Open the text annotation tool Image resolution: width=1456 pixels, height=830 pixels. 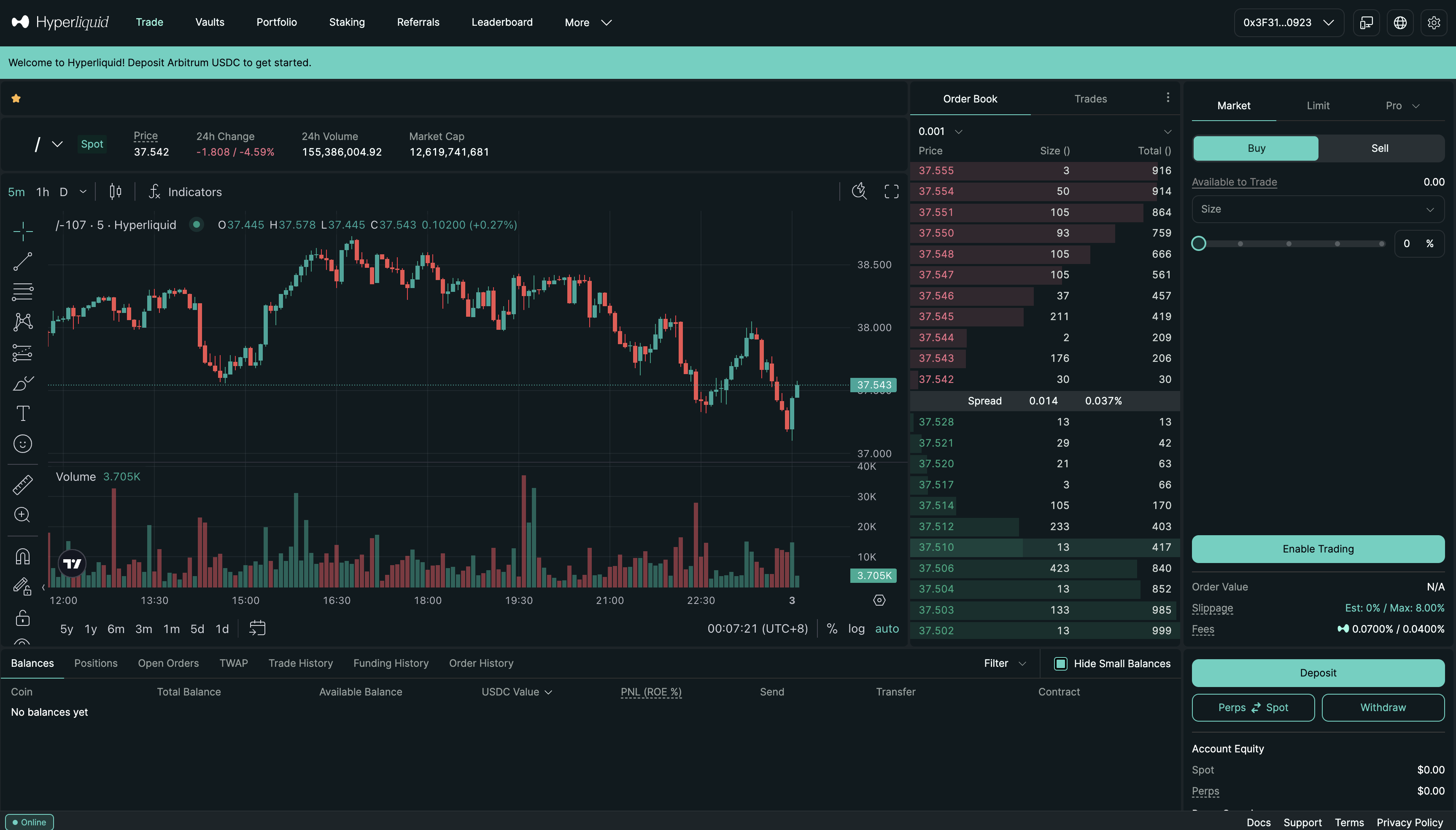pyautogui.click(x=23, y=413)
